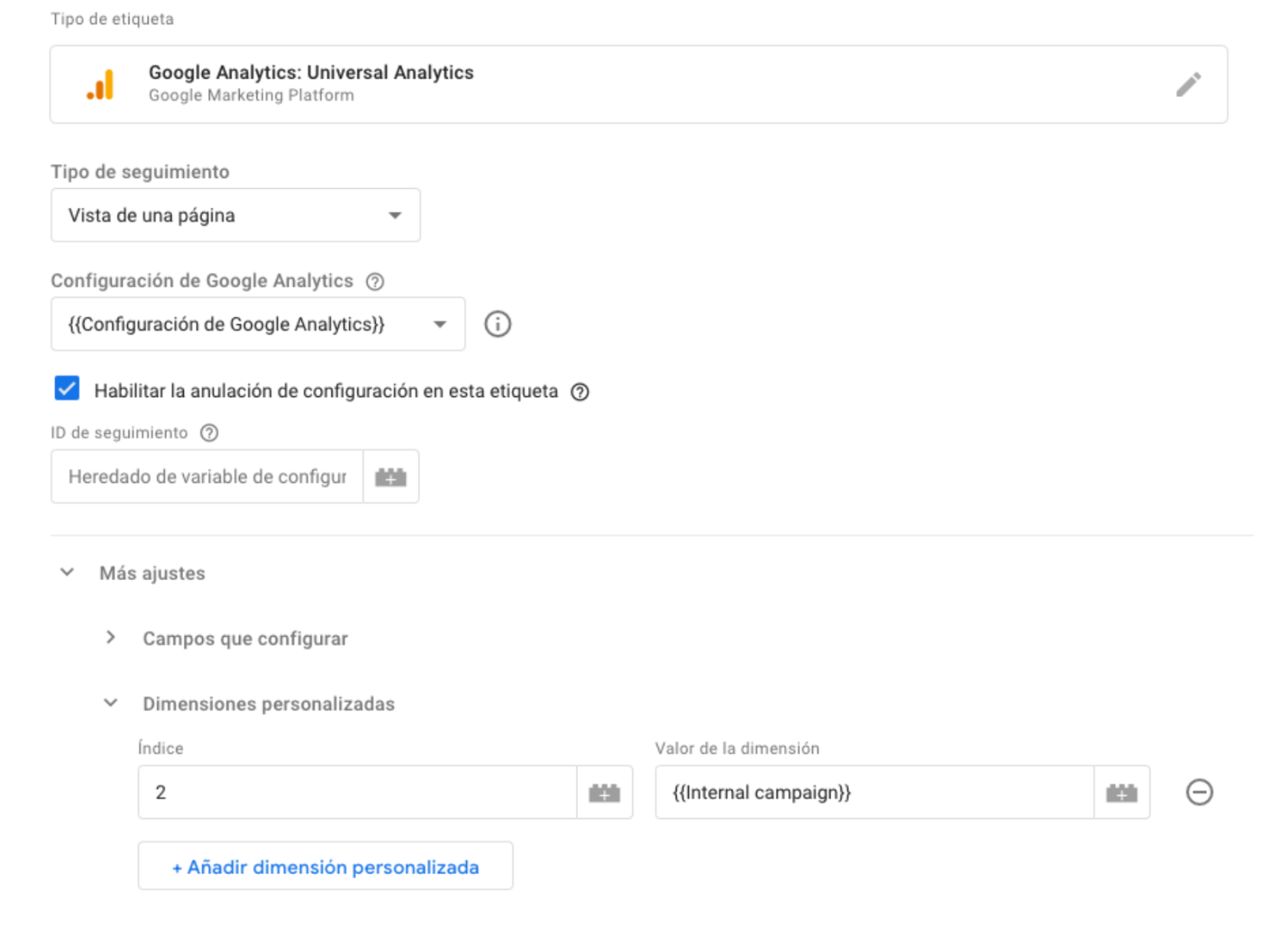Click the Internal campaign dimension value field
Viewport: 1288px width, 941px height.
coord(875,793)
